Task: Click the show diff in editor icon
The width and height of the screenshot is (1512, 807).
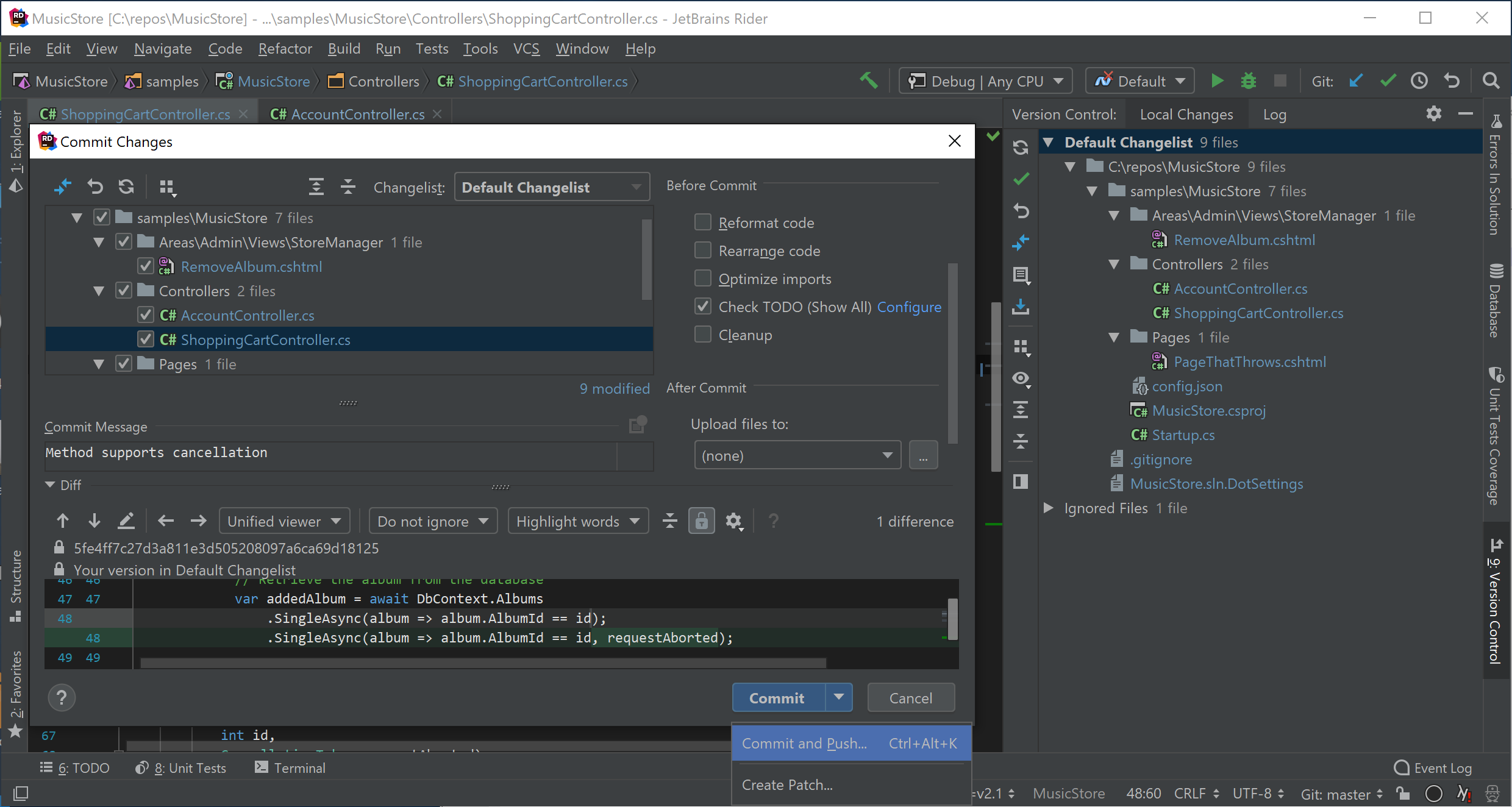Action: [125, 520]
